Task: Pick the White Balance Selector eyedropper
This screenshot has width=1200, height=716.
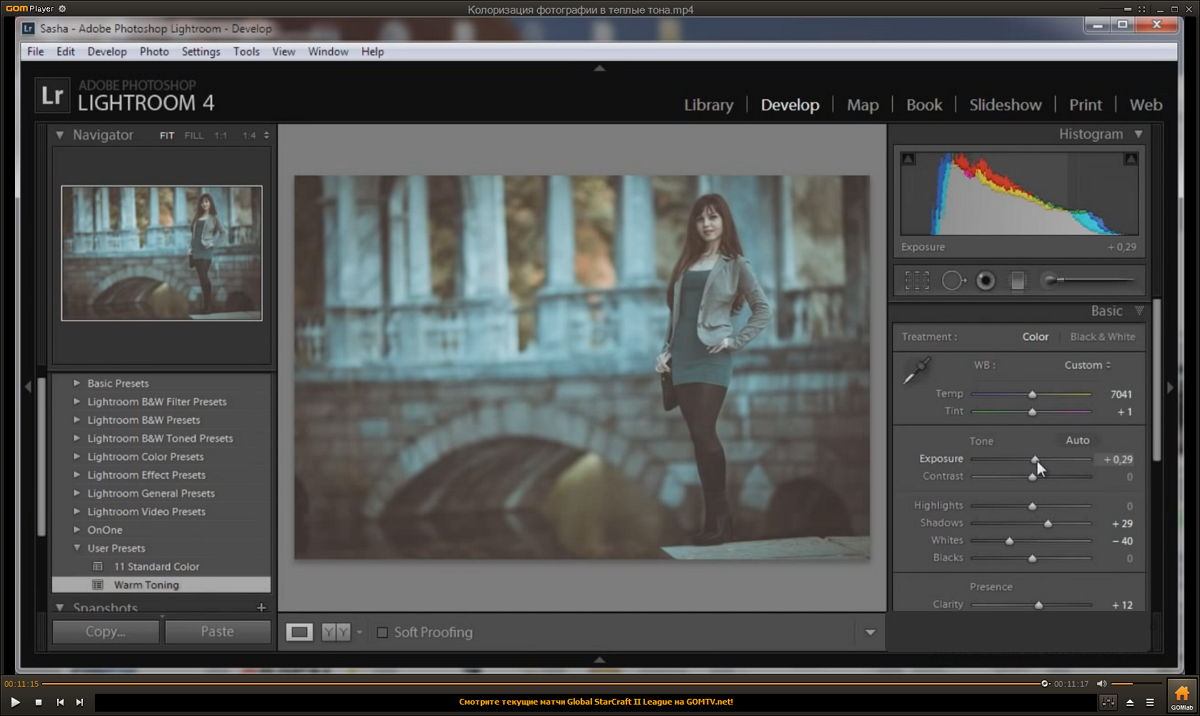Action: click(x=916, y=371)
